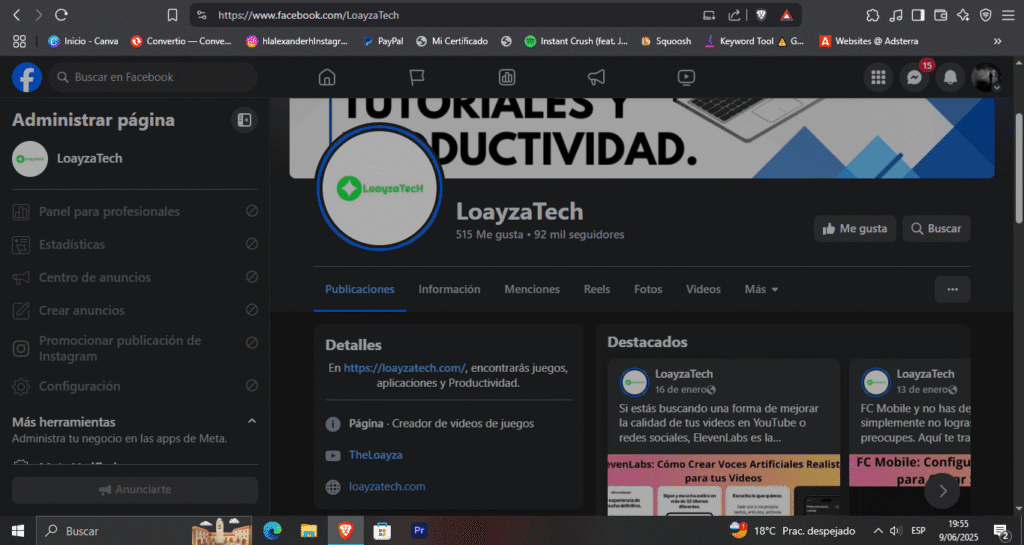
Task: Open Panel para profesionales menu item
Action: 135,211
